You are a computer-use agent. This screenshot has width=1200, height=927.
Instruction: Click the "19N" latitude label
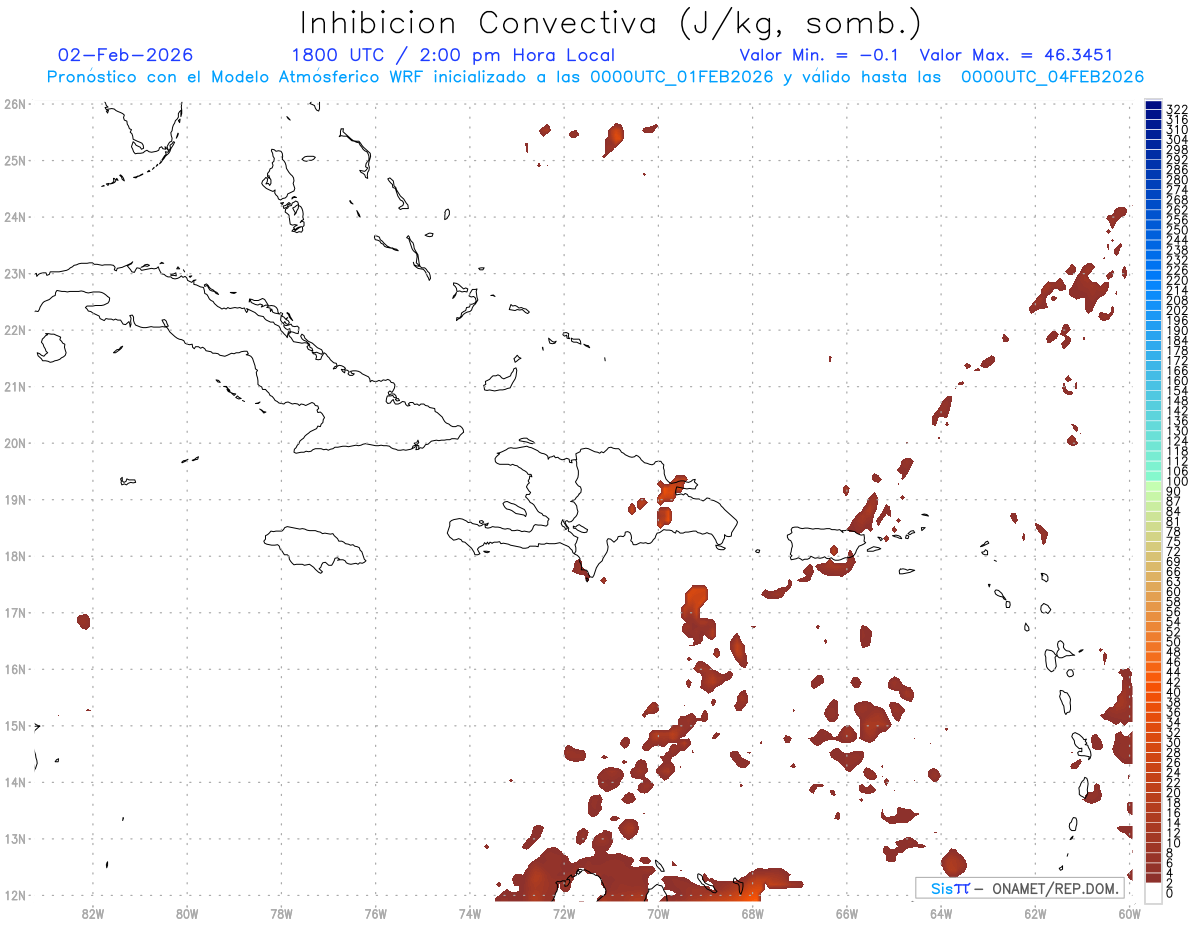pos(15,499)
